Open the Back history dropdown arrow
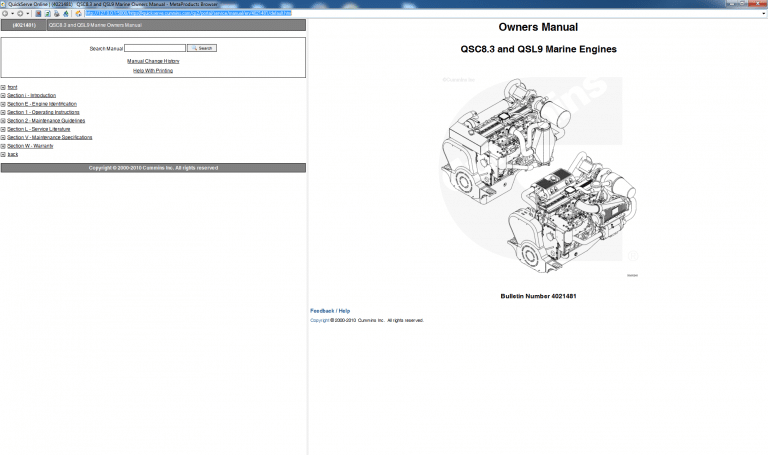The height and width of the screenshot is (455, 768). point(12,13)
